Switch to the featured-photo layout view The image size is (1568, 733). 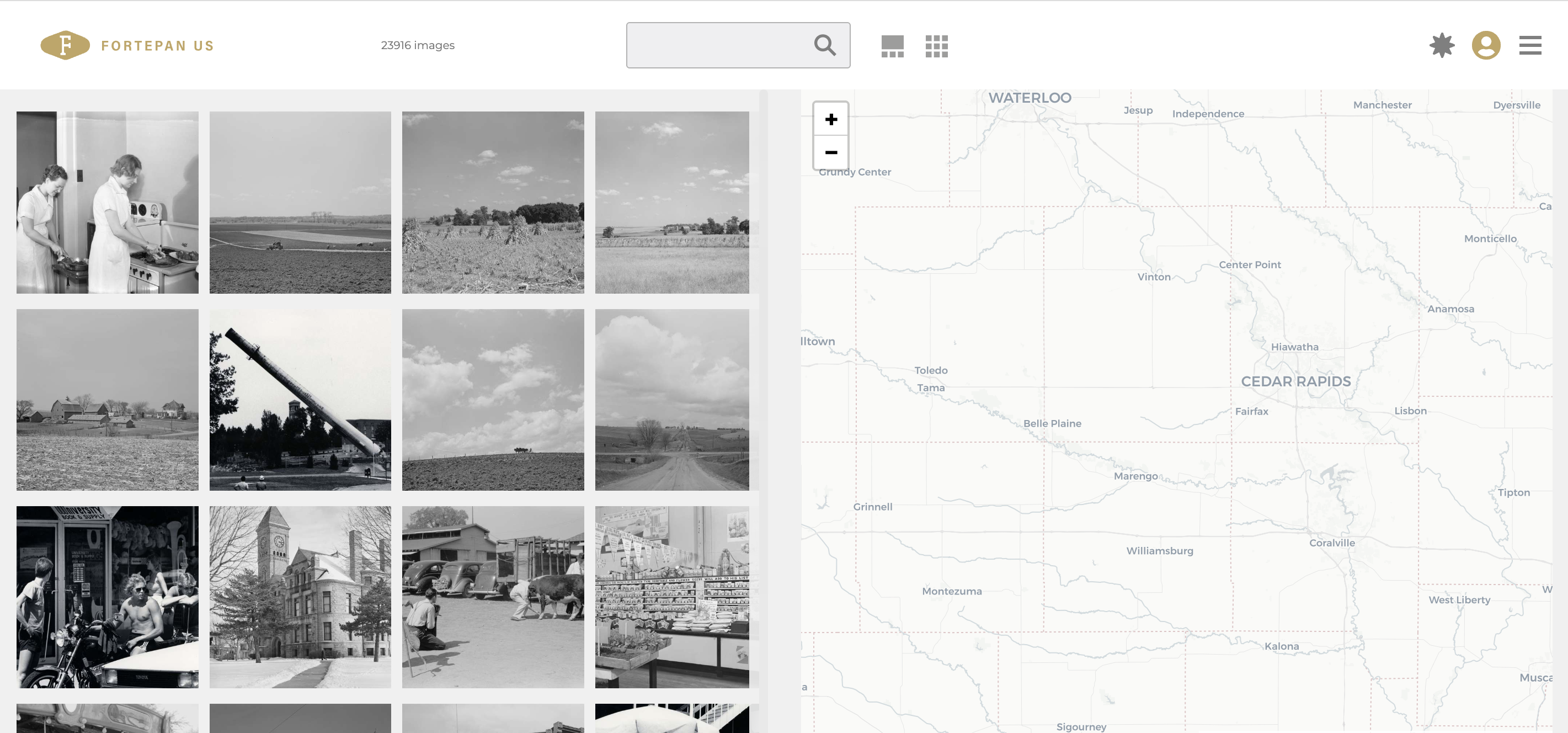tap(892, 46)
